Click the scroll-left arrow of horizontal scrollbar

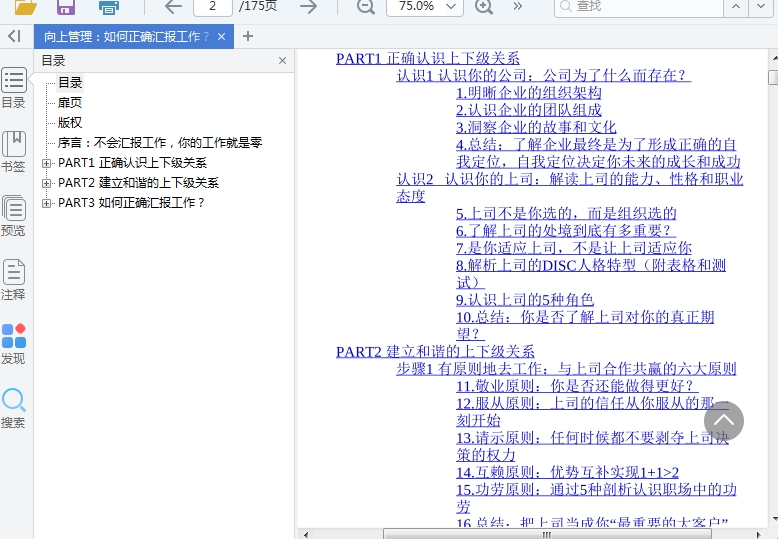[x=306, y=535]
